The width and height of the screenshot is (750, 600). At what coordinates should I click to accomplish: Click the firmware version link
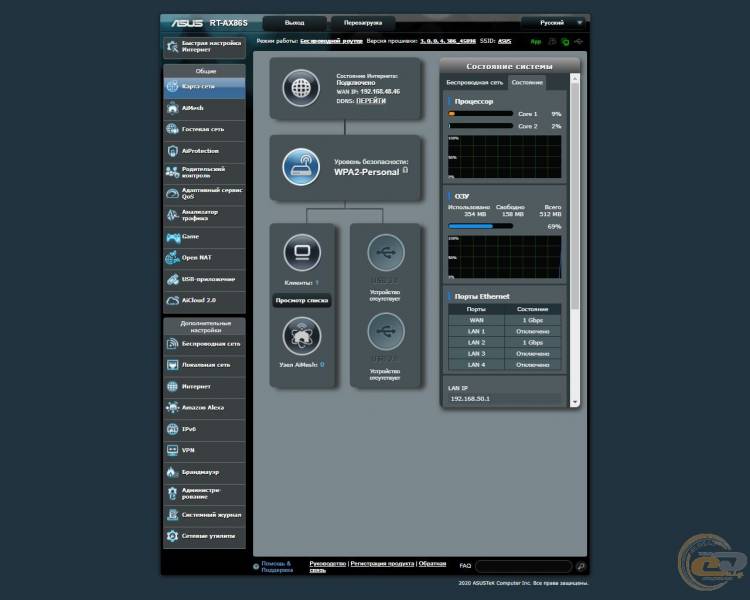tap(448, 41)
